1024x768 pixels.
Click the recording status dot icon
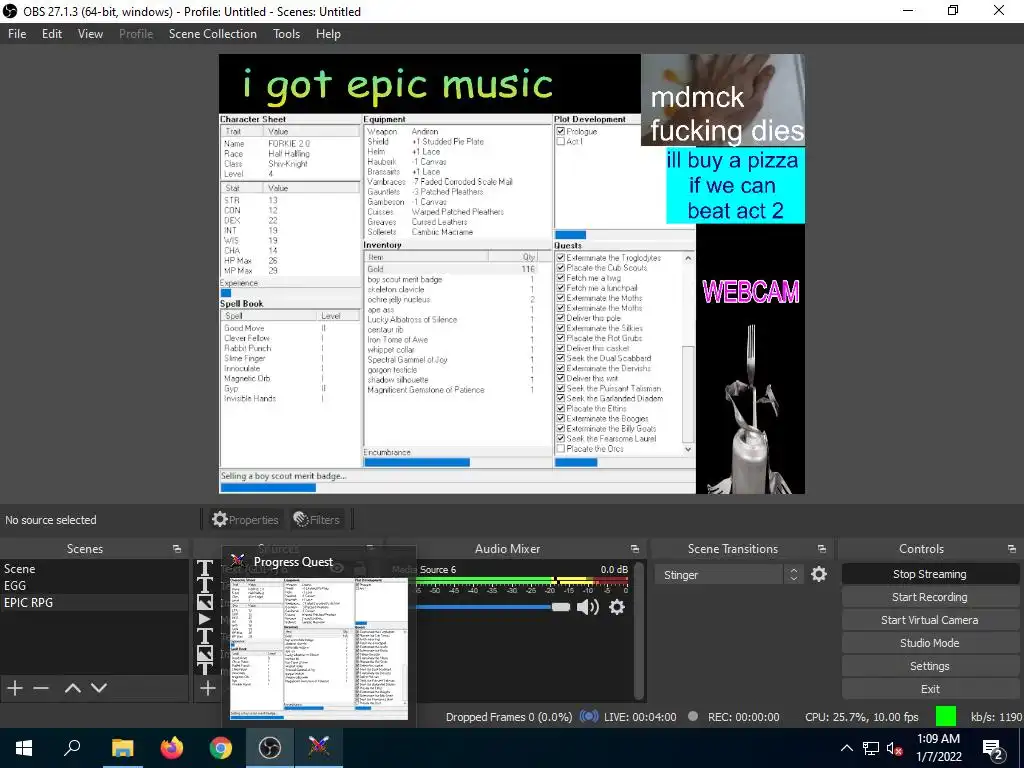[x=693, y=716]
